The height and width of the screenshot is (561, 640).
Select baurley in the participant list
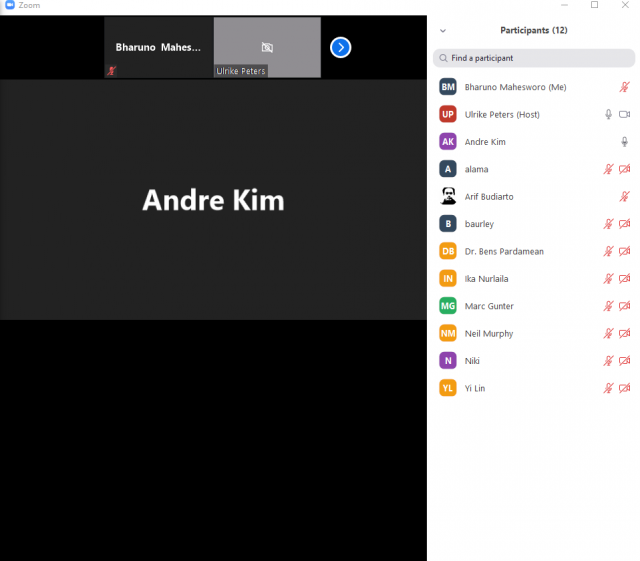479,224
